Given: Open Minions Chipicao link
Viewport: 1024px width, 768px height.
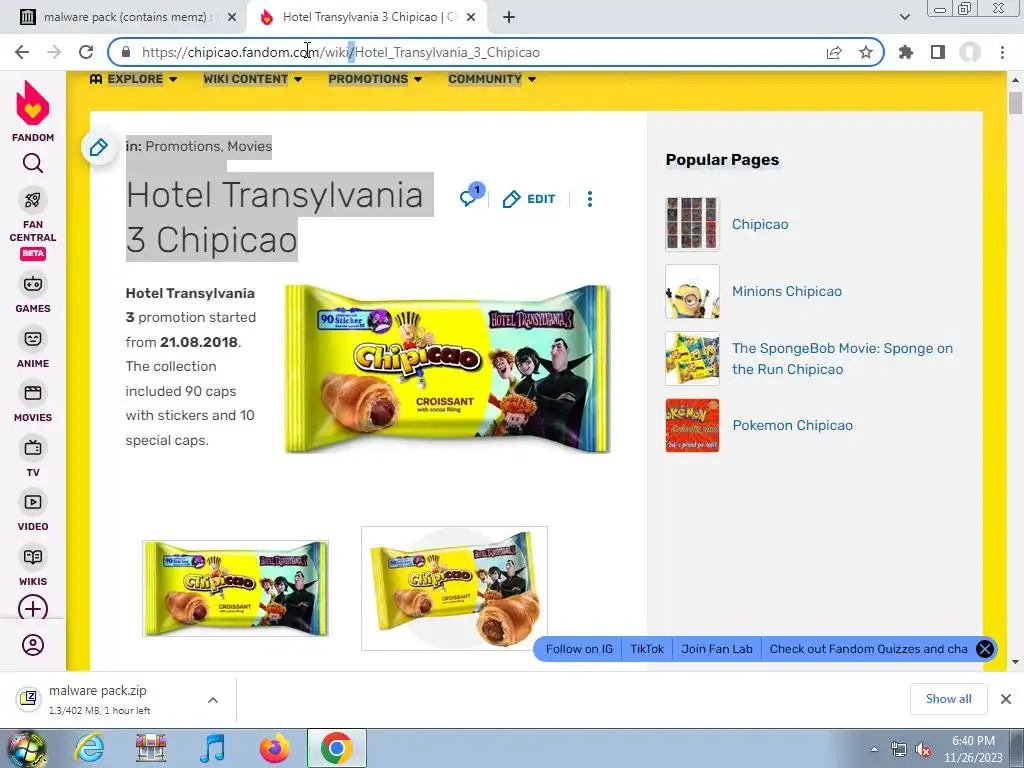Looking at the screenshot, I should (x=786, y=291).
